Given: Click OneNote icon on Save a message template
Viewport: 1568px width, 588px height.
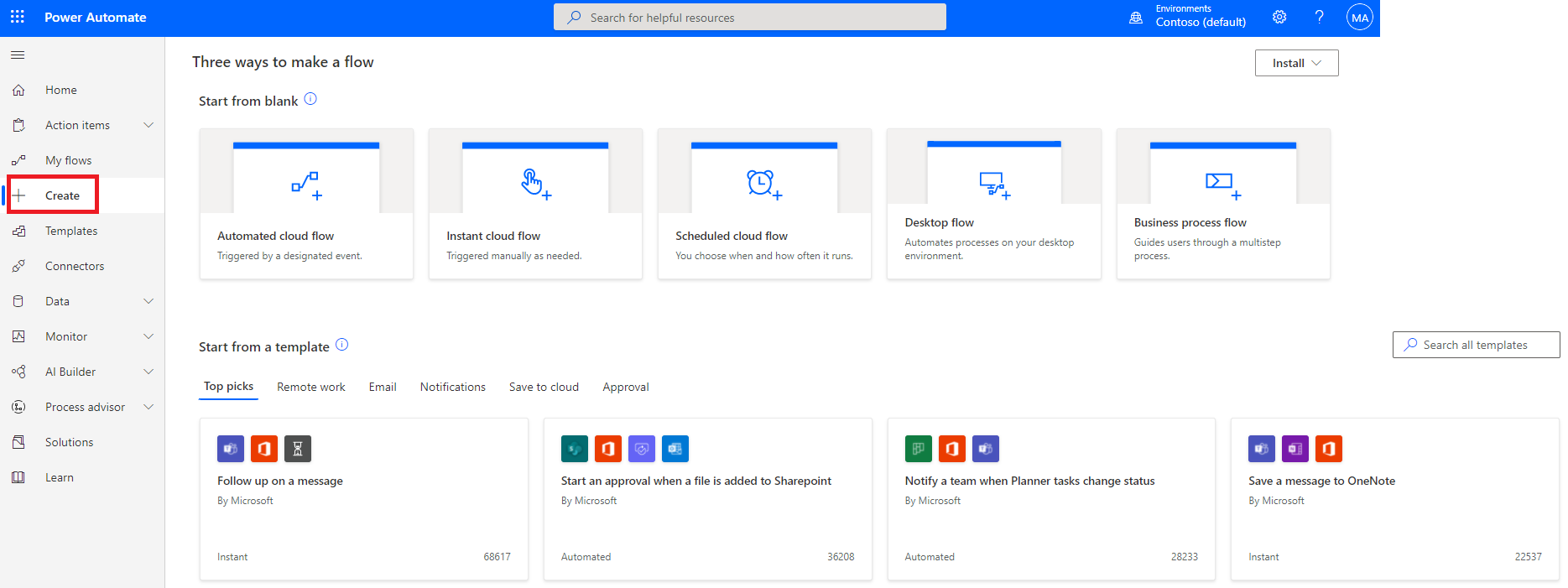Looking at the screenshot, I should [x=1295, y=449].
